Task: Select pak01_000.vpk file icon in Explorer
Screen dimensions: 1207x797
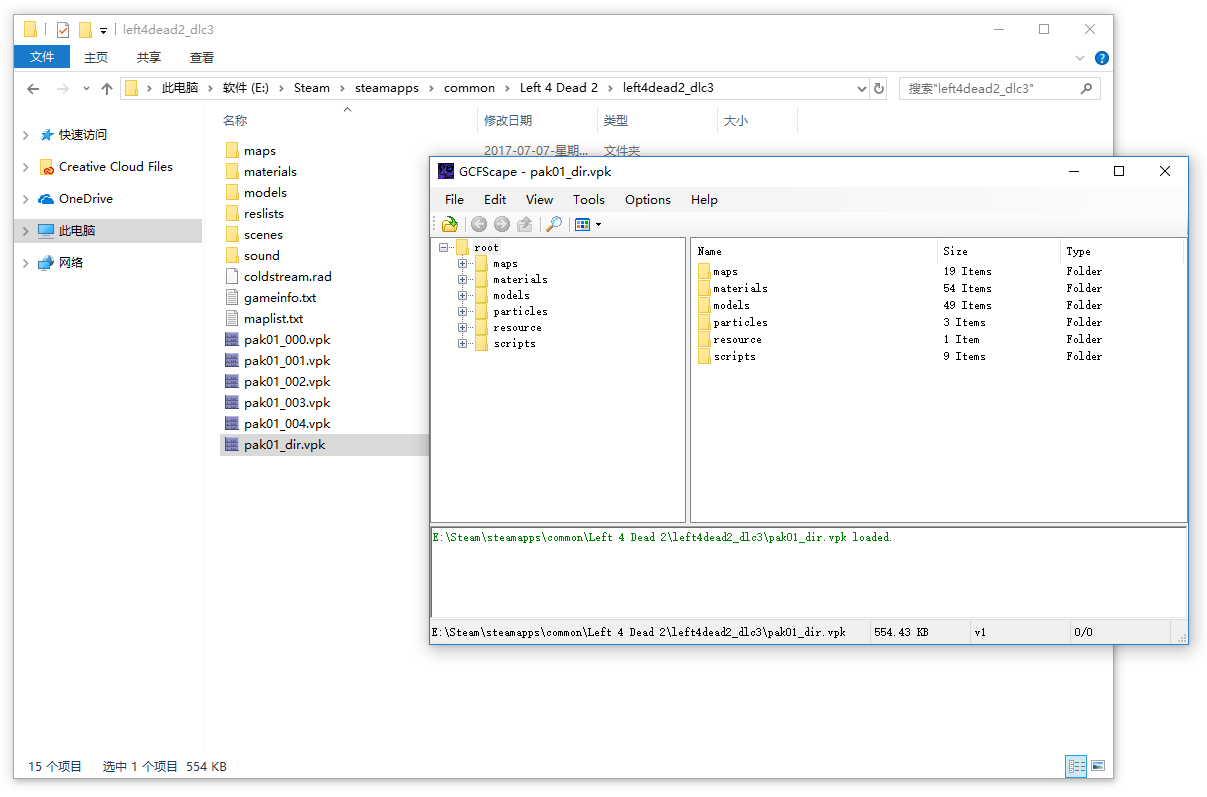Action: pyautogui.click(x=232, y=340)
